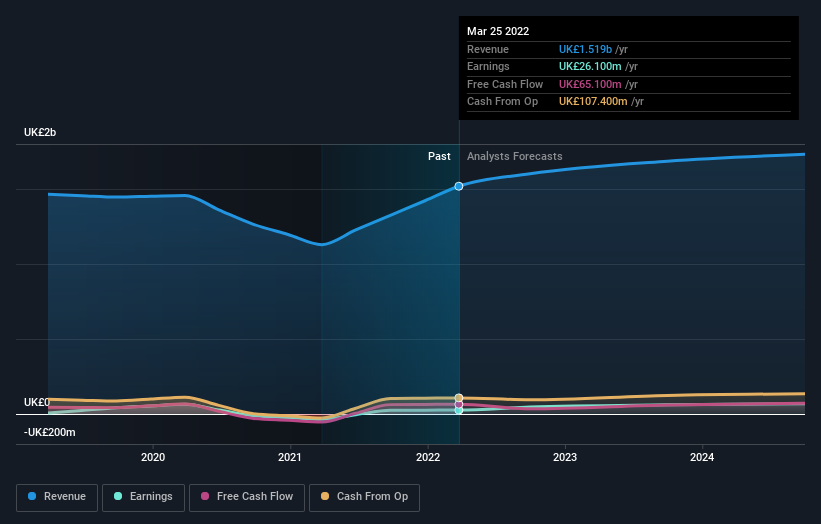The width and height of the screenshot is (821, 524).
Task: Select the Free Cash Flow pink data point marker
Action: tap(459, 405)
